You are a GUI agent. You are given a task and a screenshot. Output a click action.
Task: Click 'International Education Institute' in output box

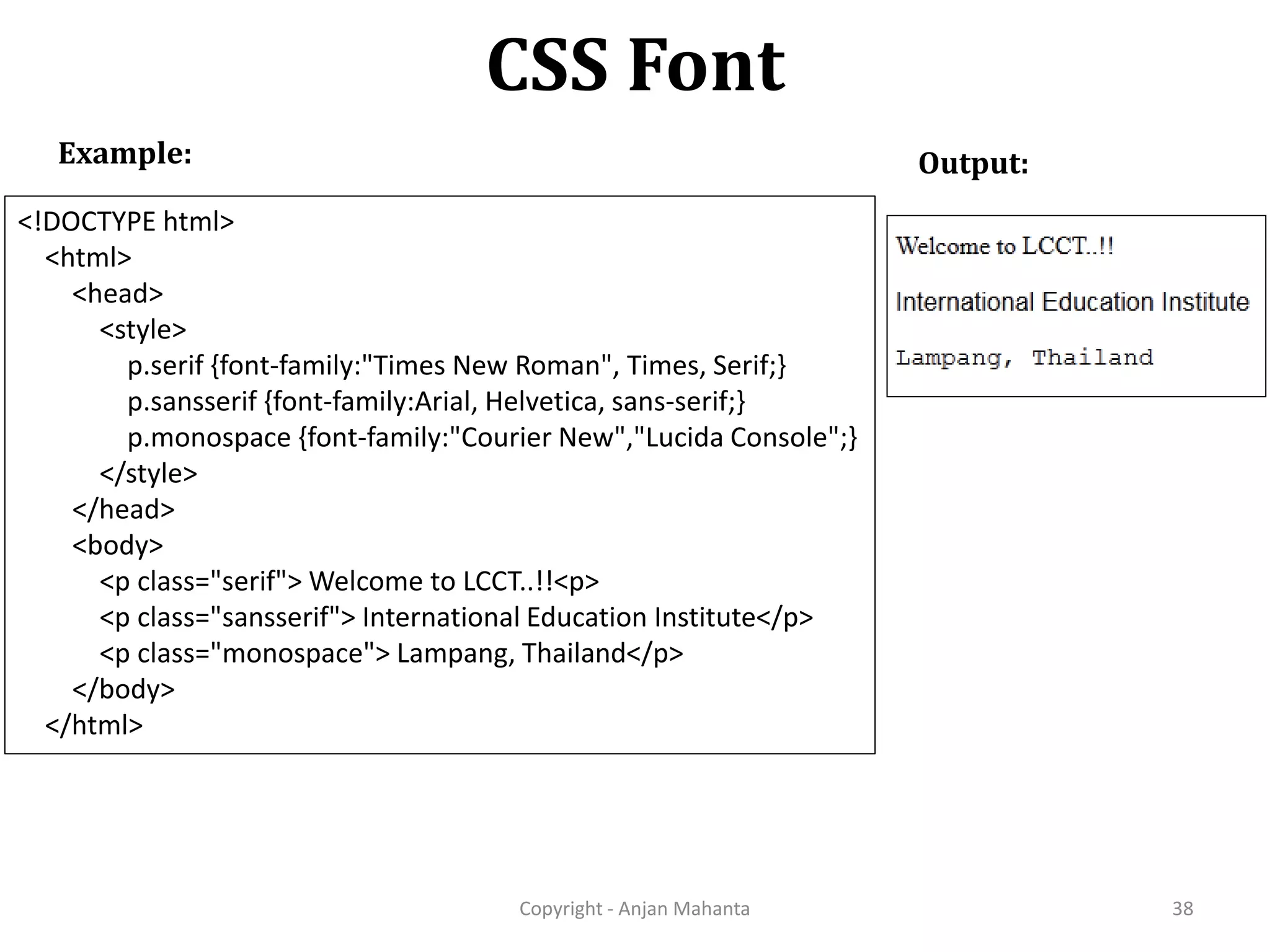pos(1072,302)
